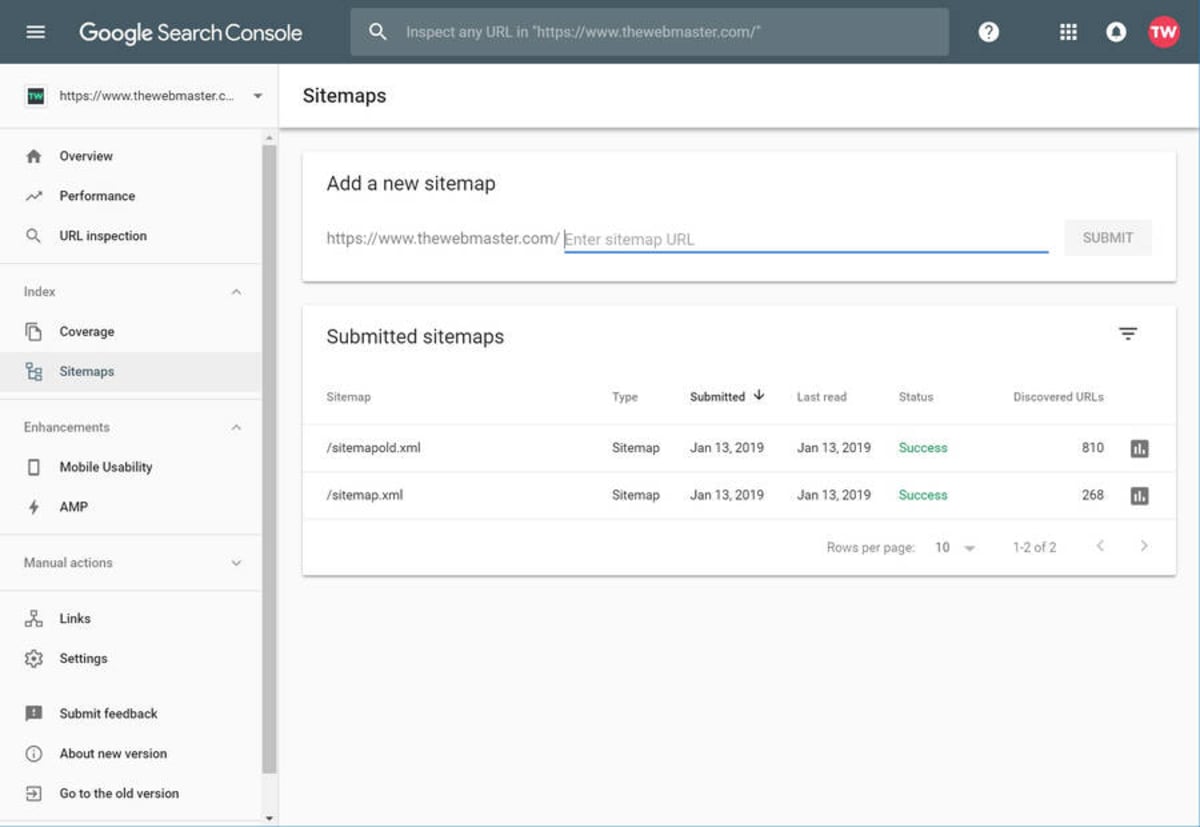
Task: Click the sidebar scrollbar up arrow
Action: pos(268,137)
